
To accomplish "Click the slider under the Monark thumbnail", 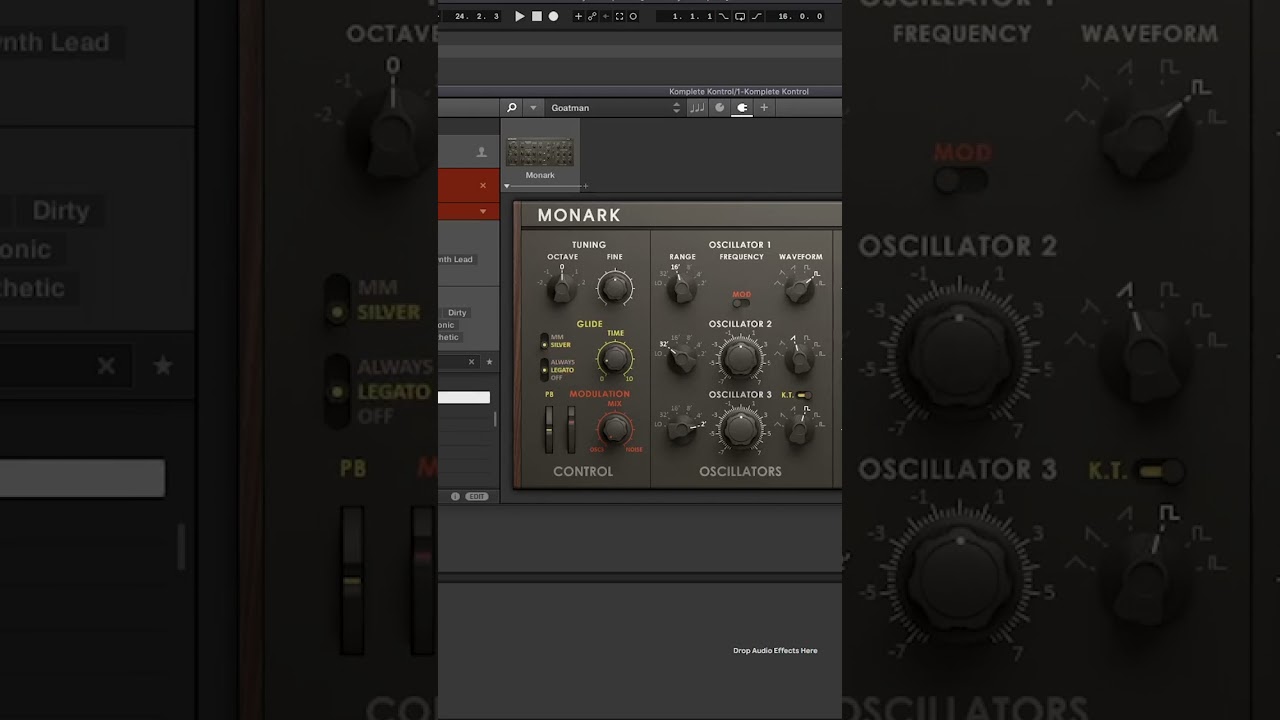I will pyautogui.click(x=545, y=186).
